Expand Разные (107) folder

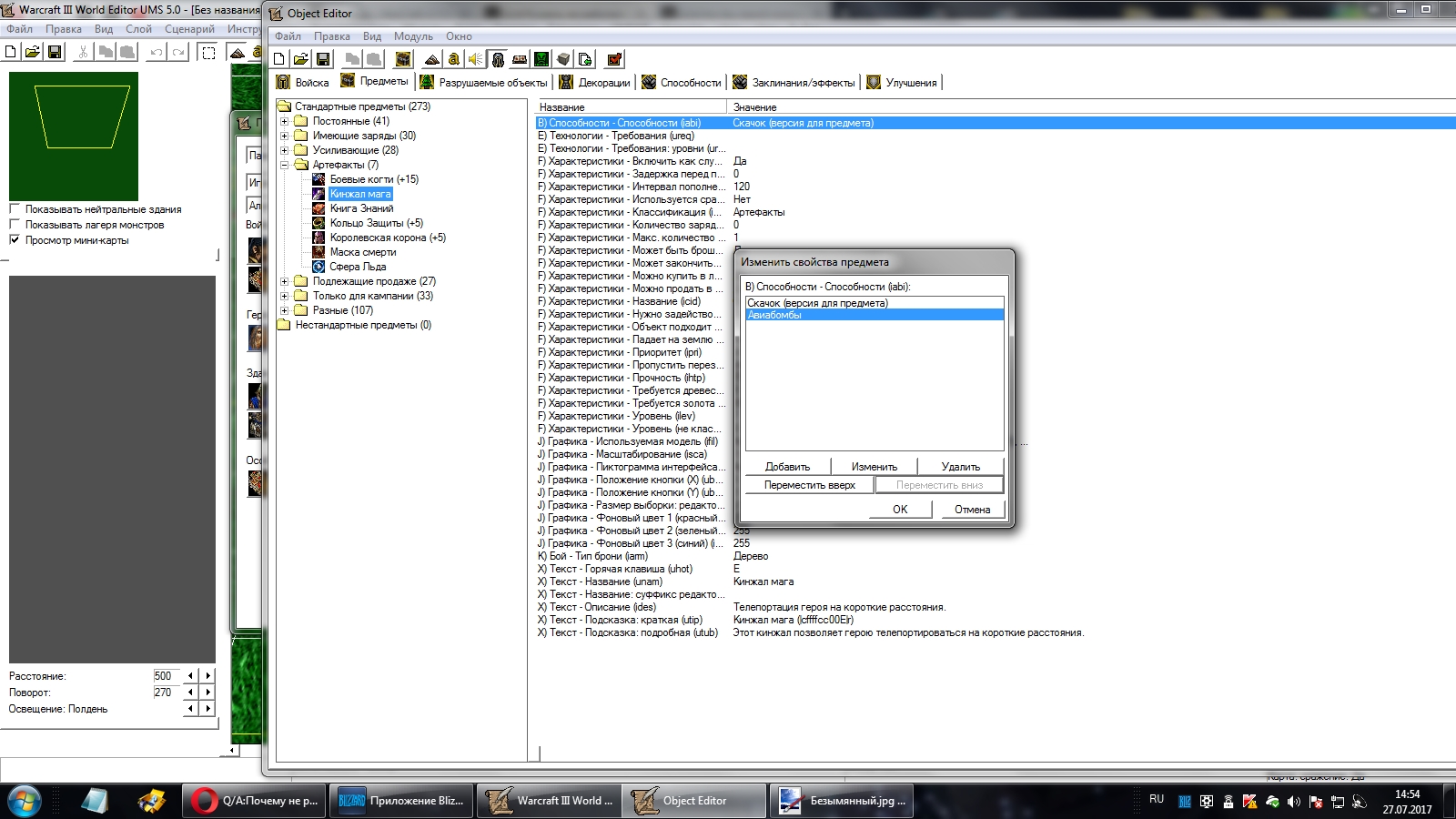click(284, 310)
